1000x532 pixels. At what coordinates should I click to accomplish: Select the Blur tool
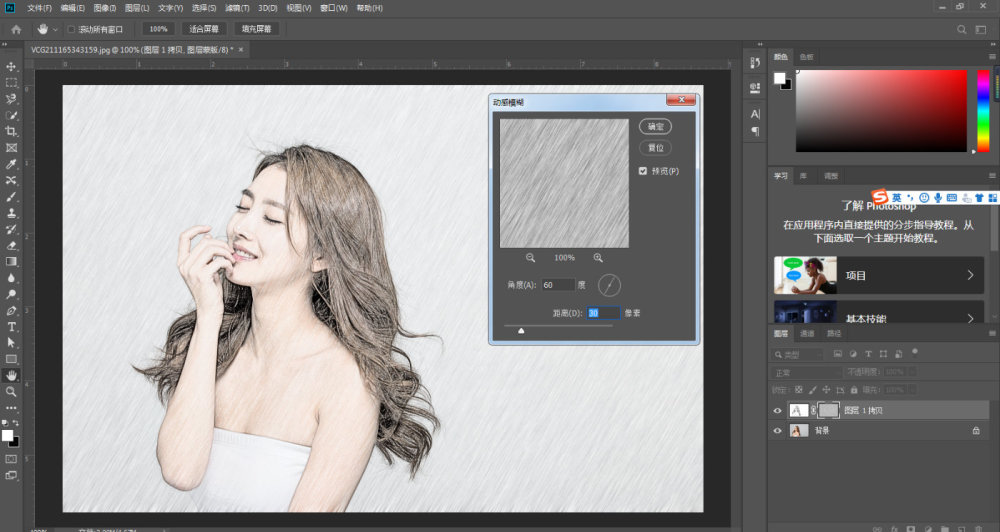click(x=11, y=278)
